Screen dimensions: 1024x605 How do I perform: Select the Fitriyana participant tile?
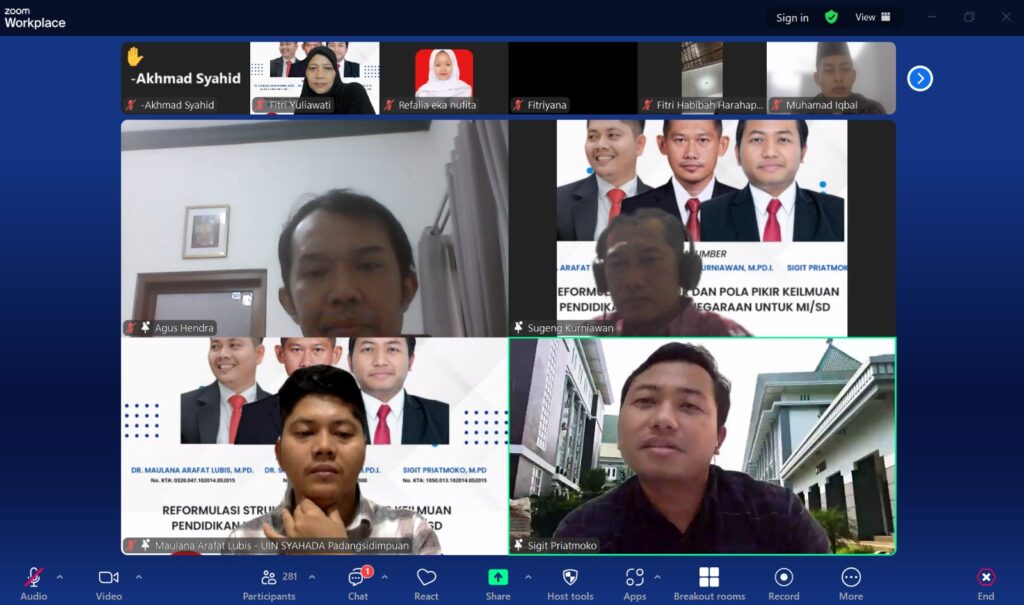click(572, 78)
